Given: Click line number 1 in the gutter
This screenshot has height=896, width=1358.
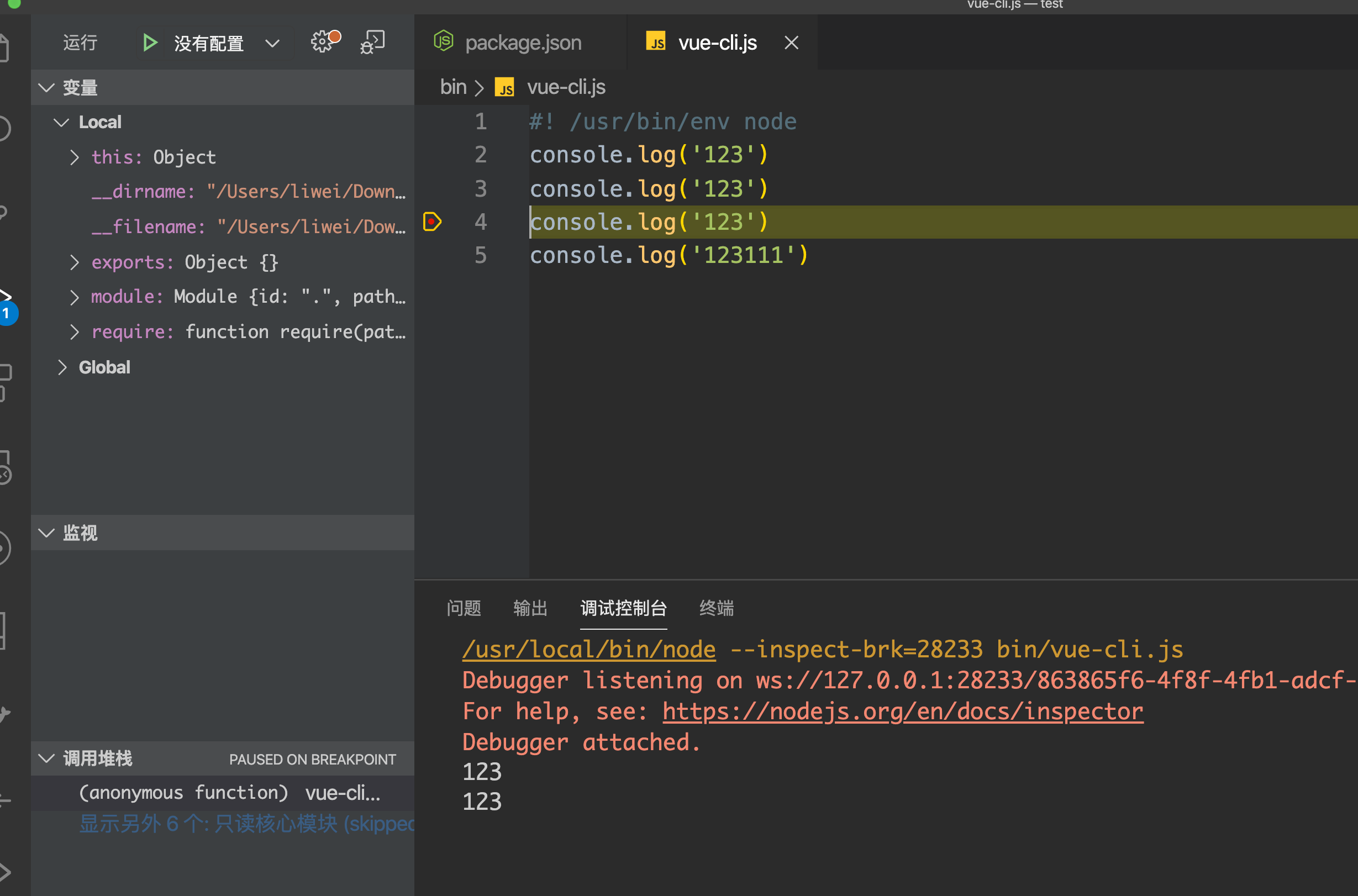Looking at the screenshot, I should tap(481, 122).
